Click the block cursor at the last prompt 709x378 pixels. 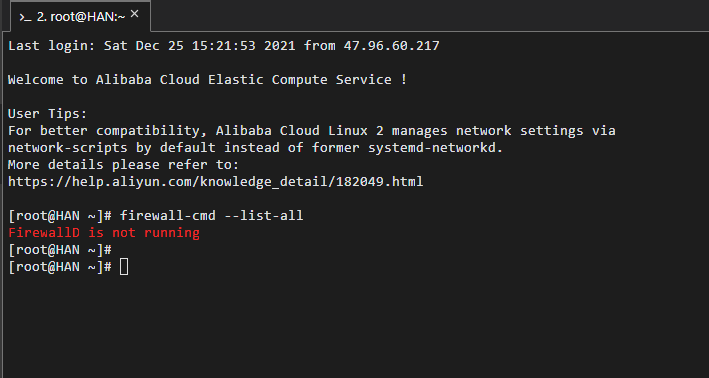(124, 267)
